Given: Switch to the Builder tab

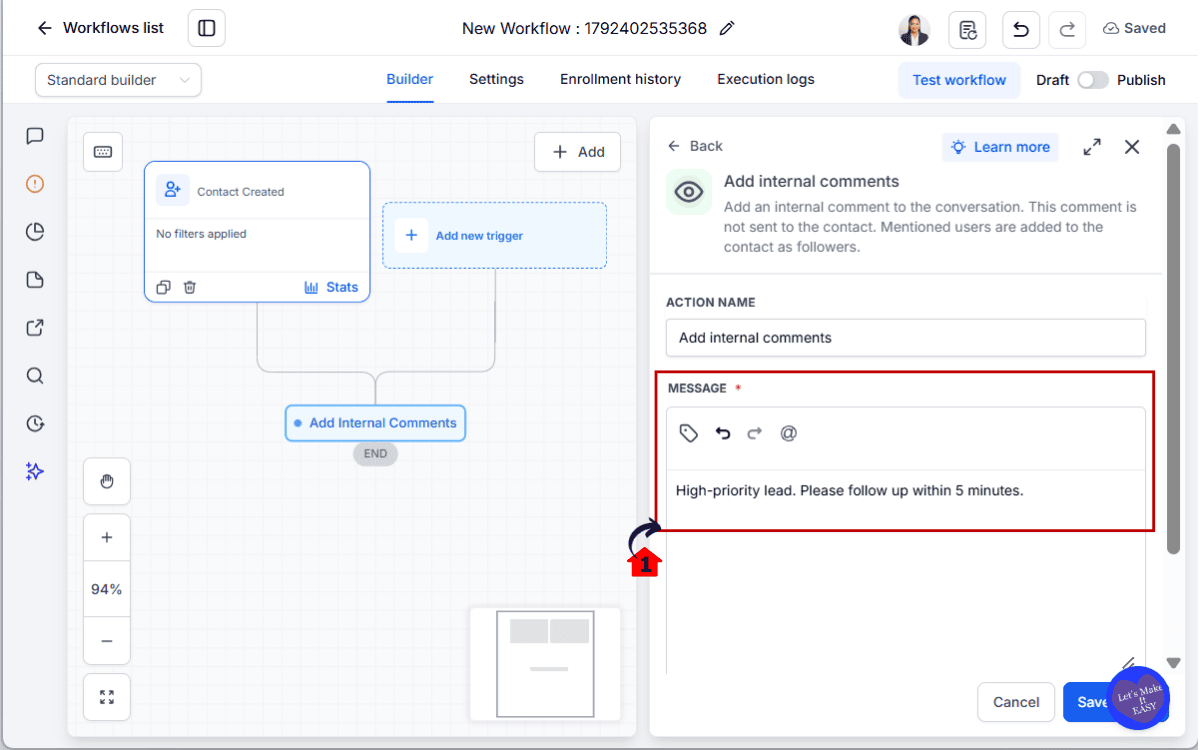Looking at the screenshot, I should pyautogui.click(x=410, y=79).
